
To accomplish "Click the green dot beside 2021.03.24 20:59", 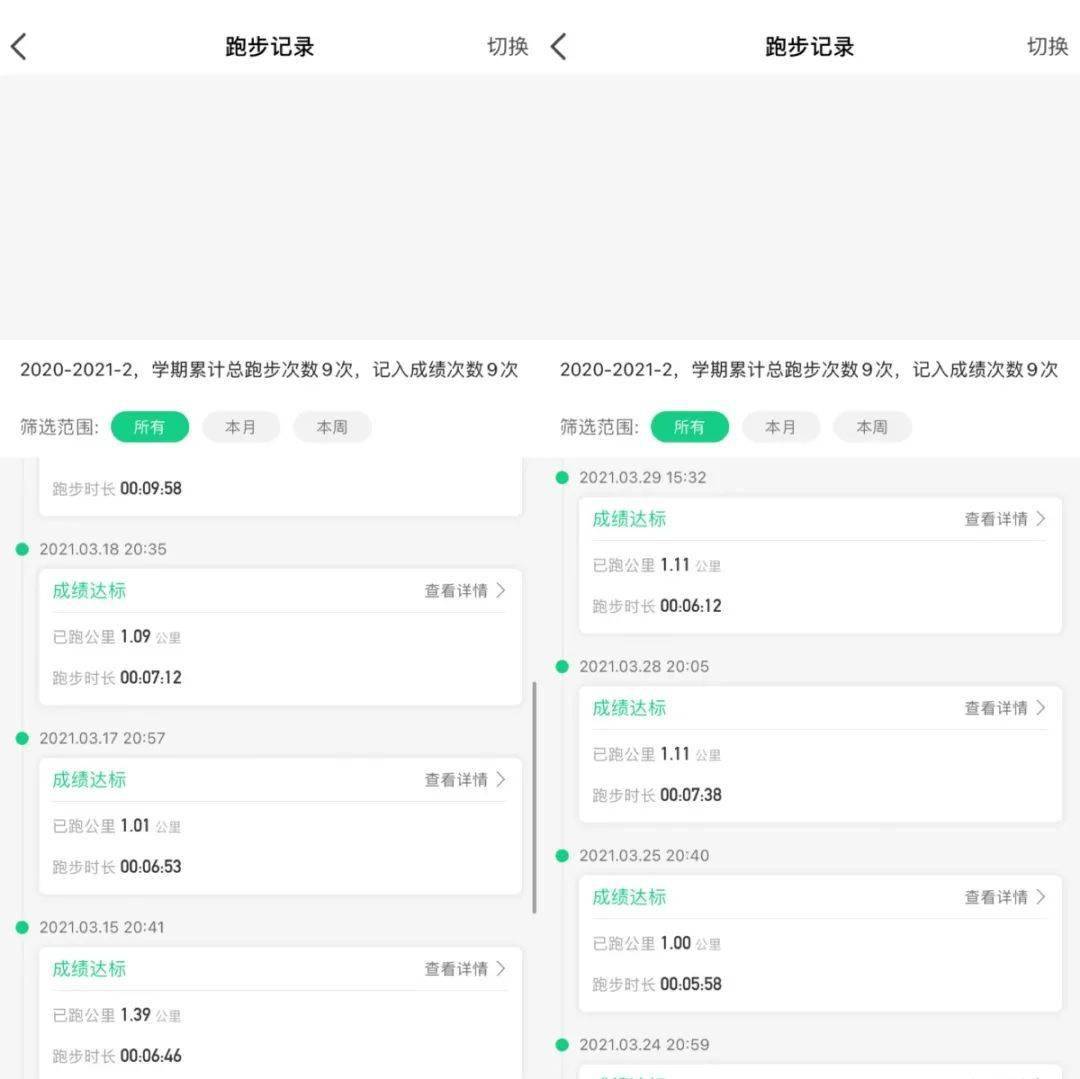I will pos(562,1045).
